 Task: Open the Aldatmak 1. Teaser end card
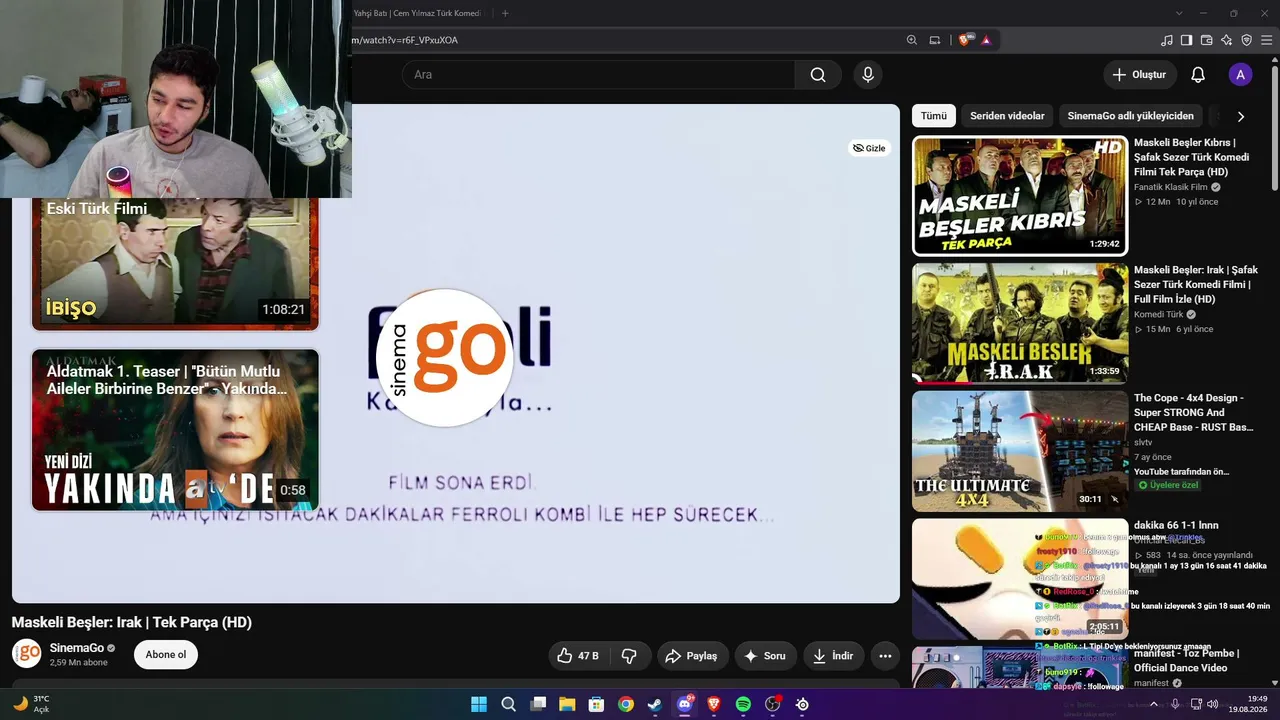pos(175,430)
